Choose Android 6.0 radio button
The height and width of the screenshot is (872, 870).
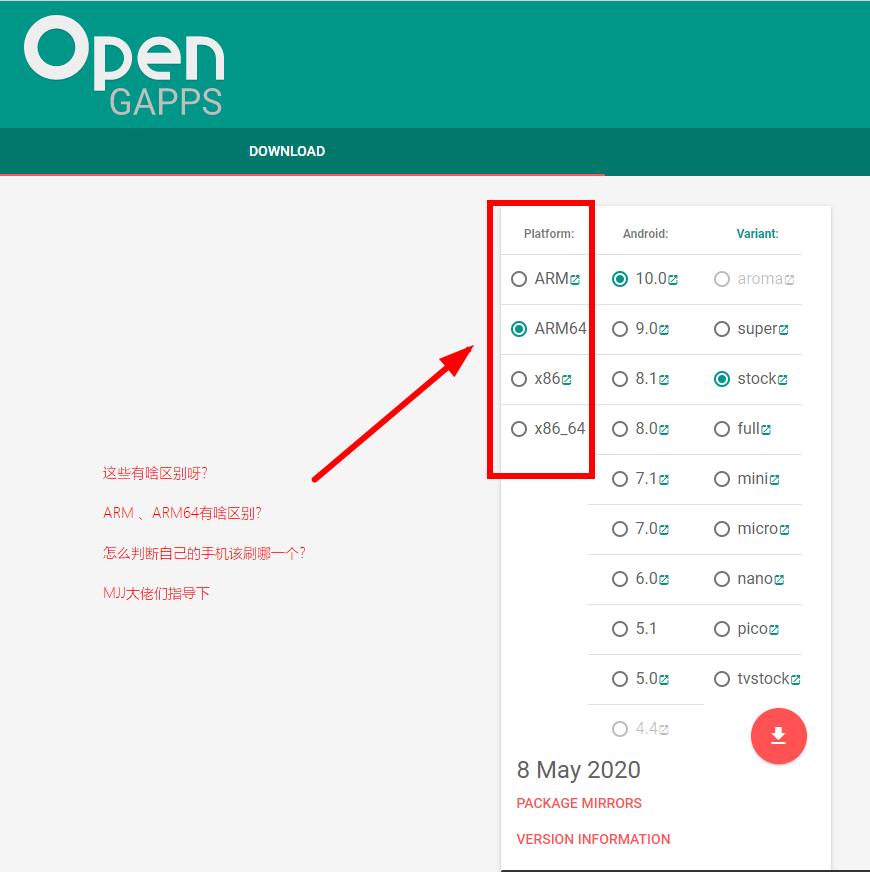pos(620,579)
